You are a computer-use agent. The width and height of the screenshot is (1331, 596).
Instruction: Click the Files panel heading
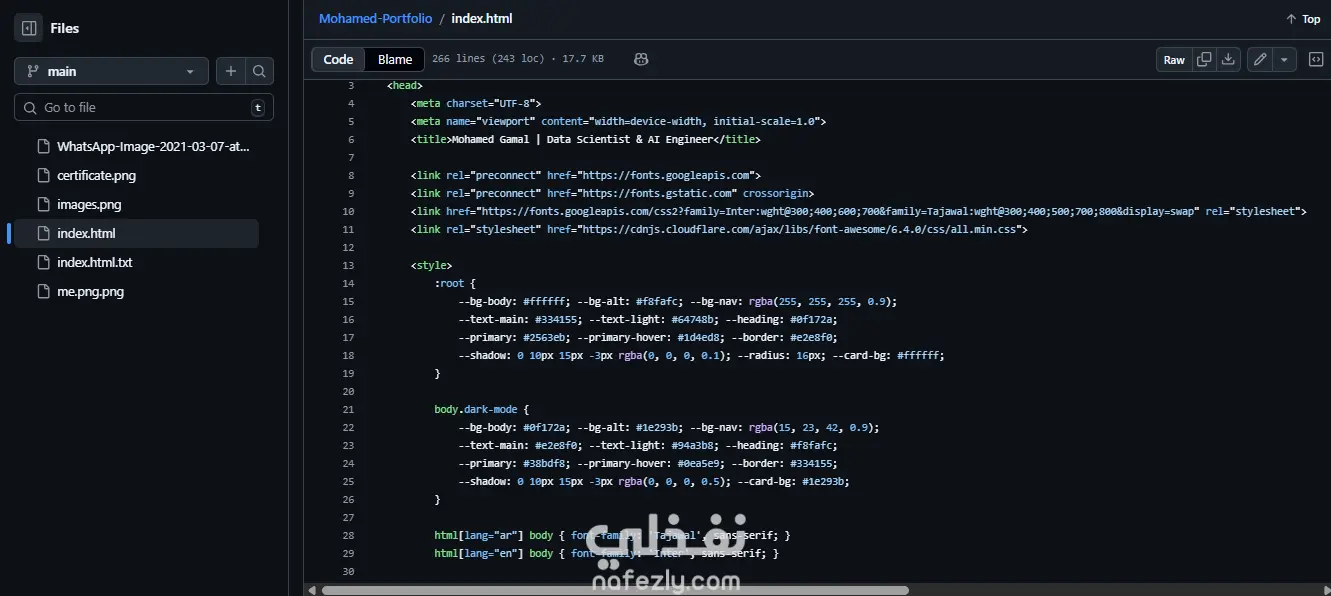(65, 28)
